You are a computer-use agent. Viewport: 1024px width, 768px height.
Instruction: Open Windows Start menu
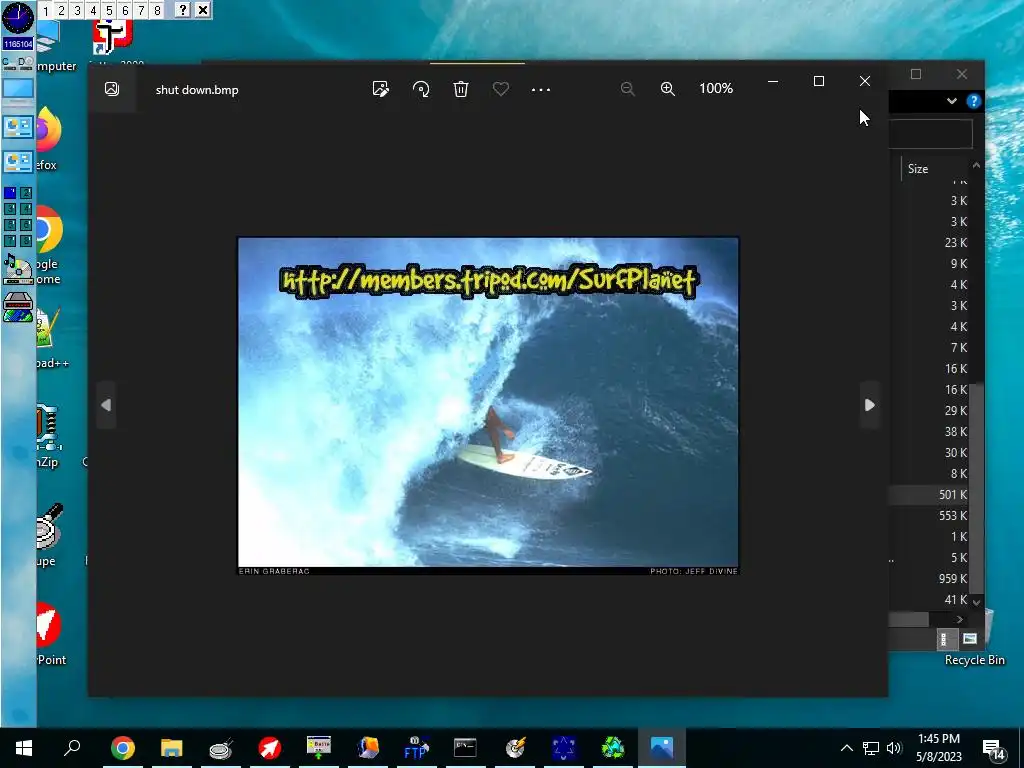24,748
